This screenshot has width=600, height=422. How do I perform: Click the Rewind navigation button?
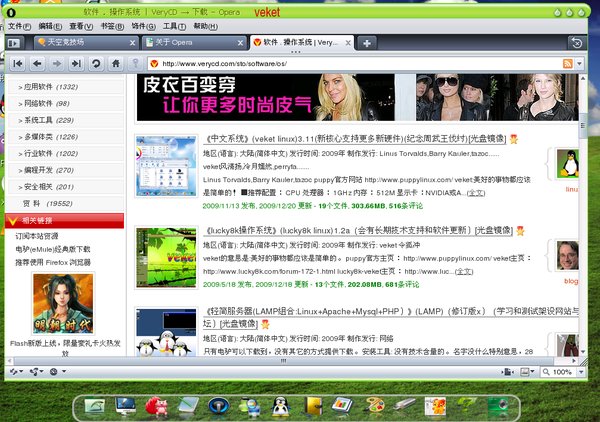17,64
